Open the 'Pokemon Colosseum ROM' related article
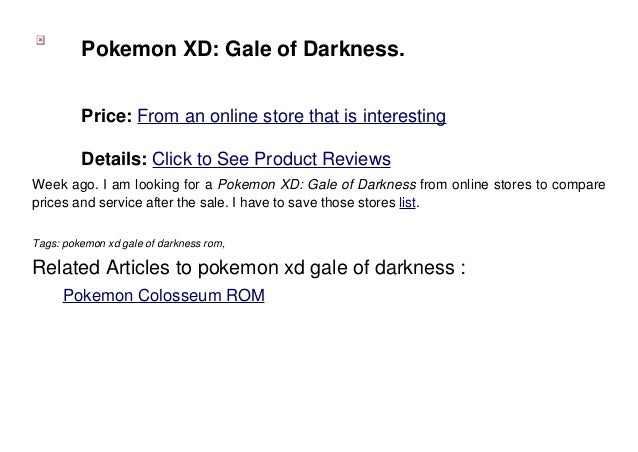This screenshot has width=638, height=452. click(164, 295)
